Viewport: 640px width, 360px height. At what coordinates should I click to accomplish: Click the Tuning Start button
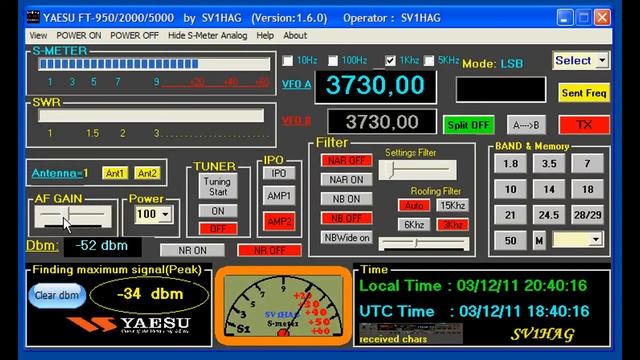click(218, 186)
